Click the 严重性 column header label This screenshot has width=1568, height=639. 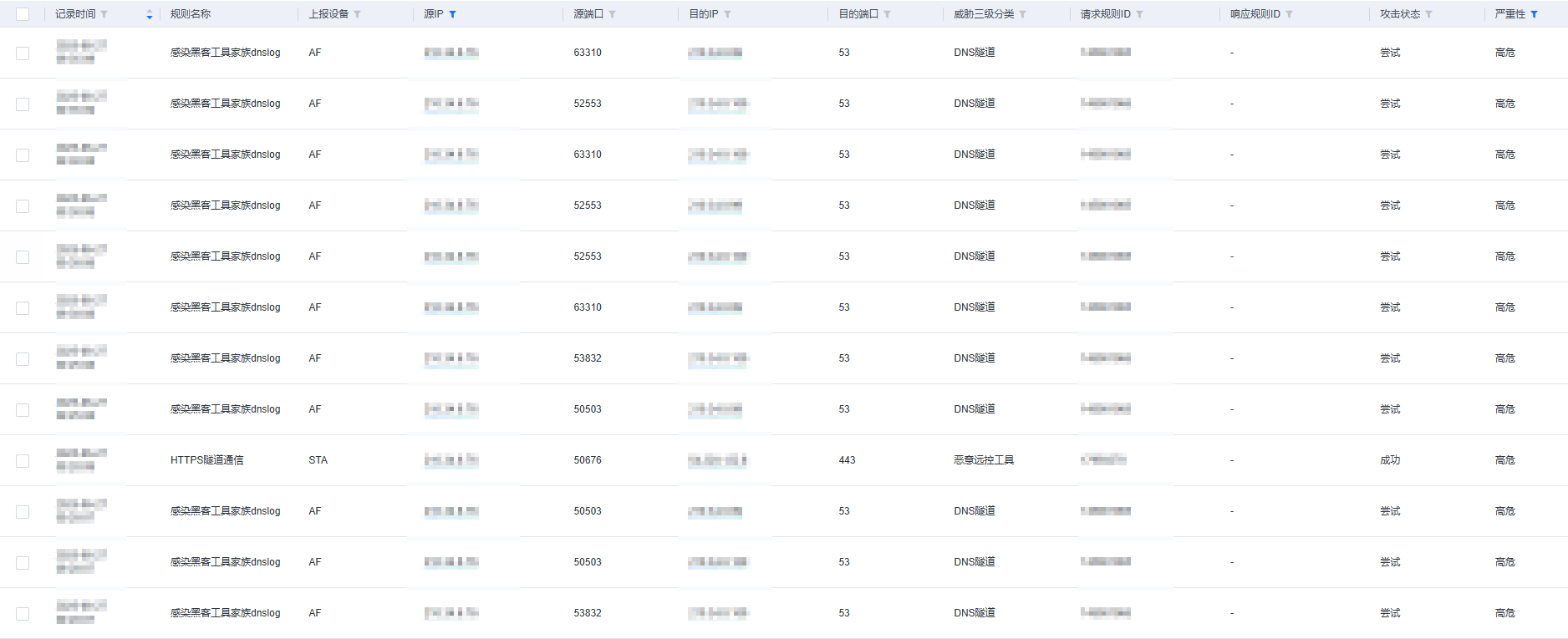pyautogui.click(x=1509, y=14)
